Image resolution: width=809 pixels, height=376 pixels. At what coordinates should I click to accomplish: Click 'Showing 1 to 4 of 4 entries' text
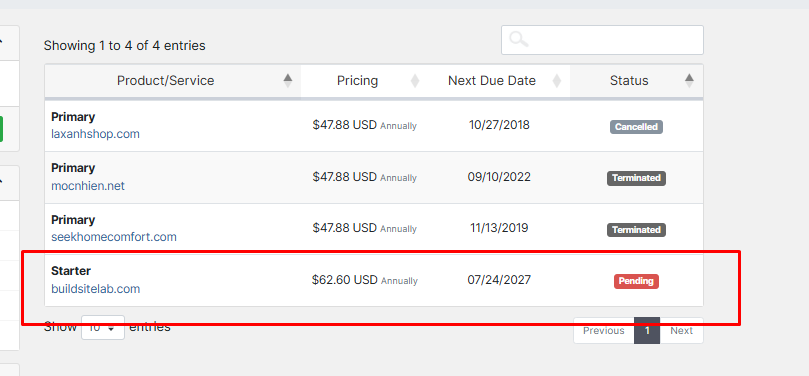click(124, 45)
